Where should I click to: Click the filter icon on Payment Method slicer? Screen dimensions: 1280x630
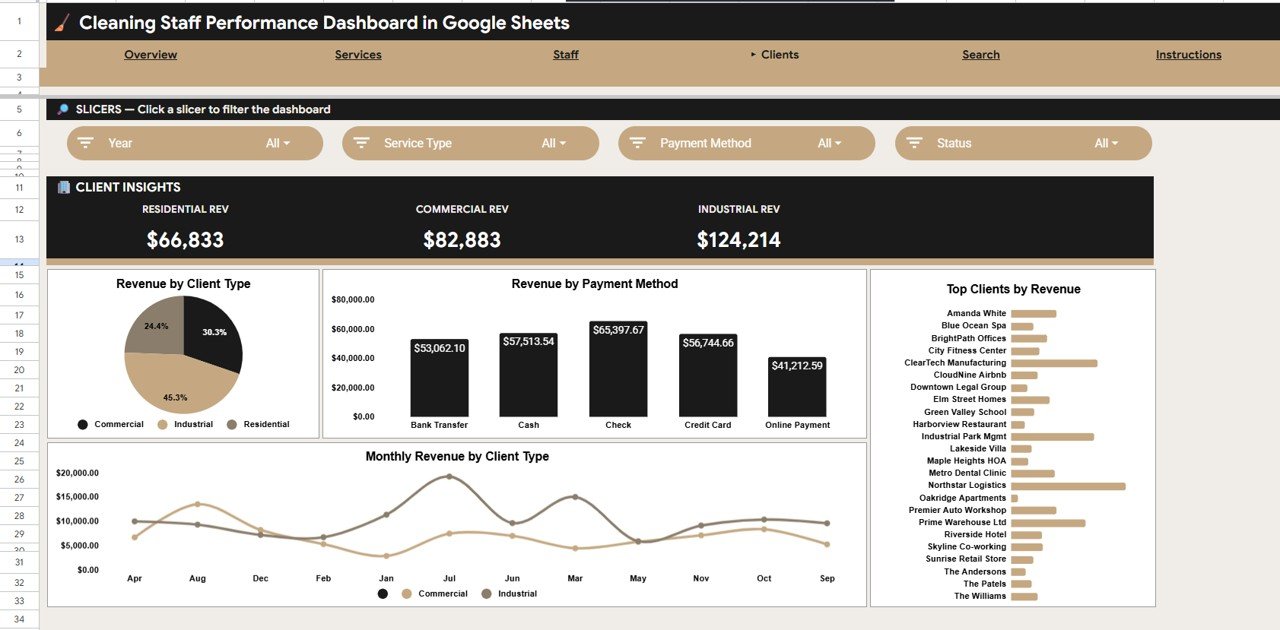click(x=638, y=143)
